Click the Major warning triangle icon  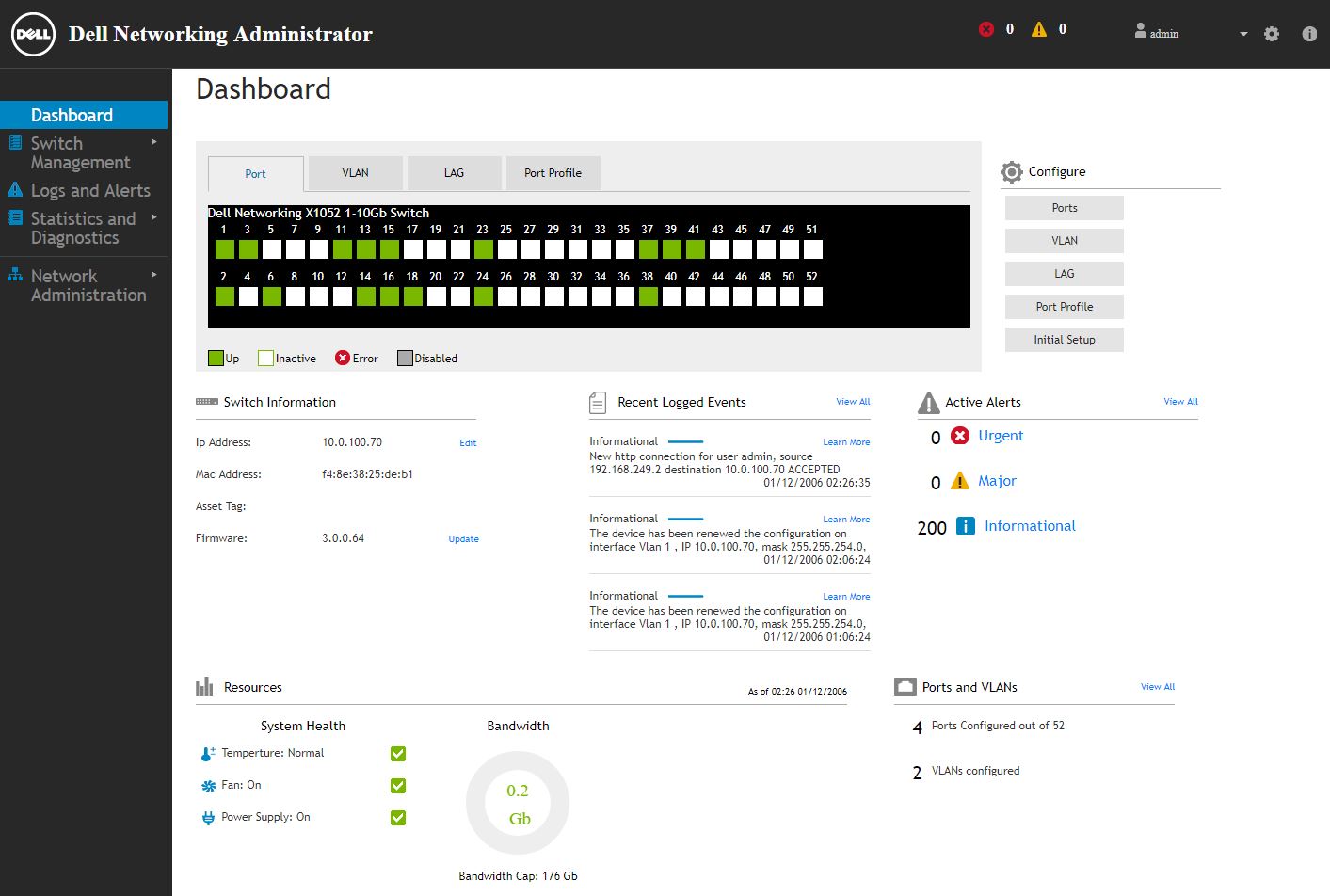[960, 481]
